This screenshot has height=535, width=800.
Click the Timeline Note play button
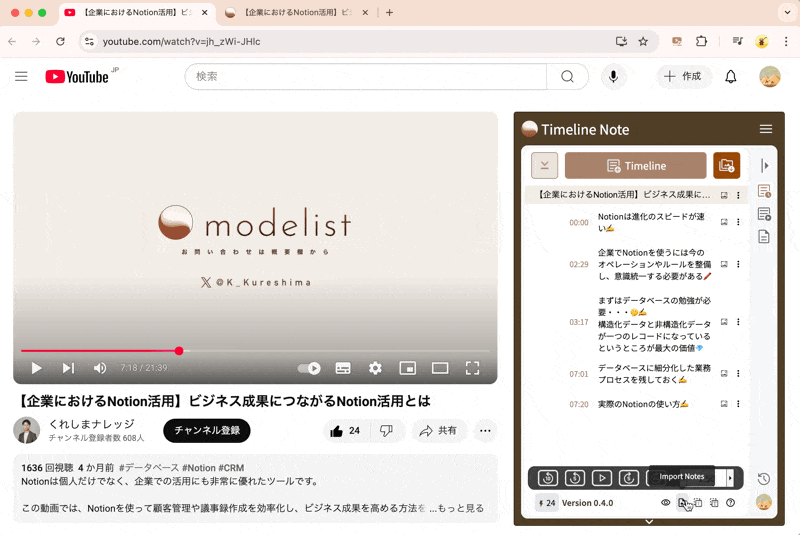602,478
